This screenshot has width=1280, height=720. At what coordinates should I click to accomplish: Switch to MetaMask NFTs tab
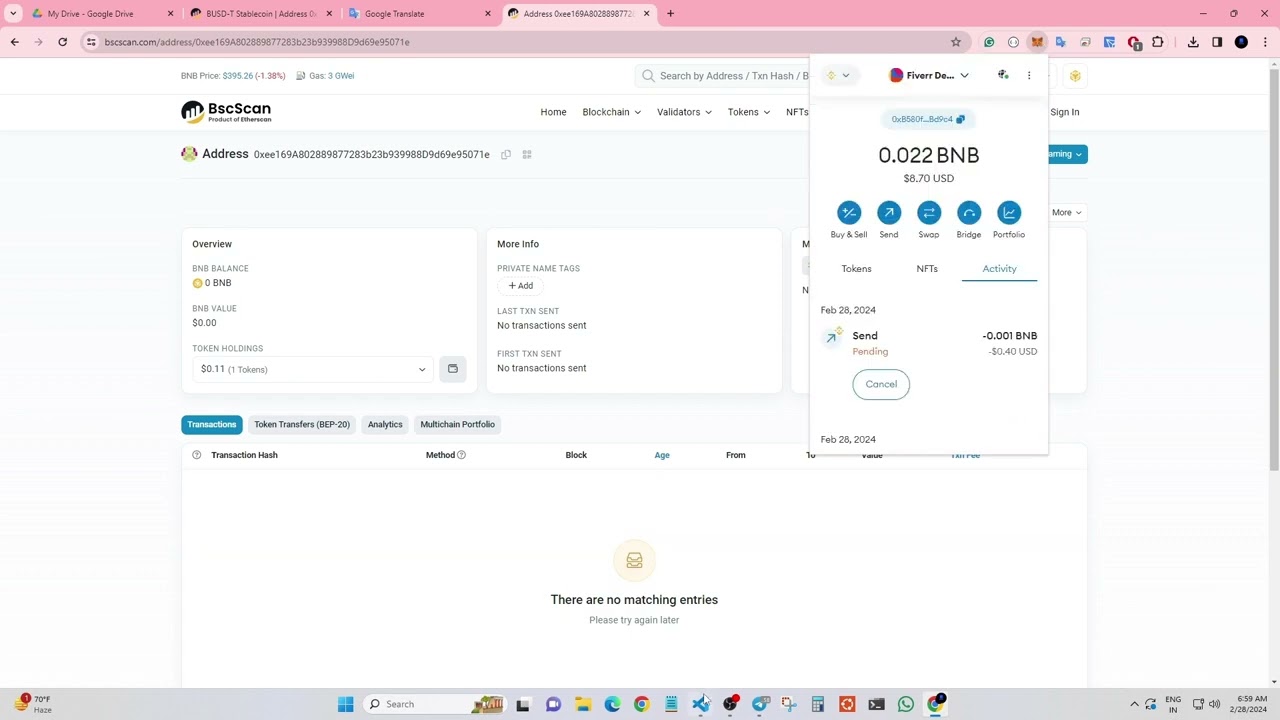coord(927,269)
